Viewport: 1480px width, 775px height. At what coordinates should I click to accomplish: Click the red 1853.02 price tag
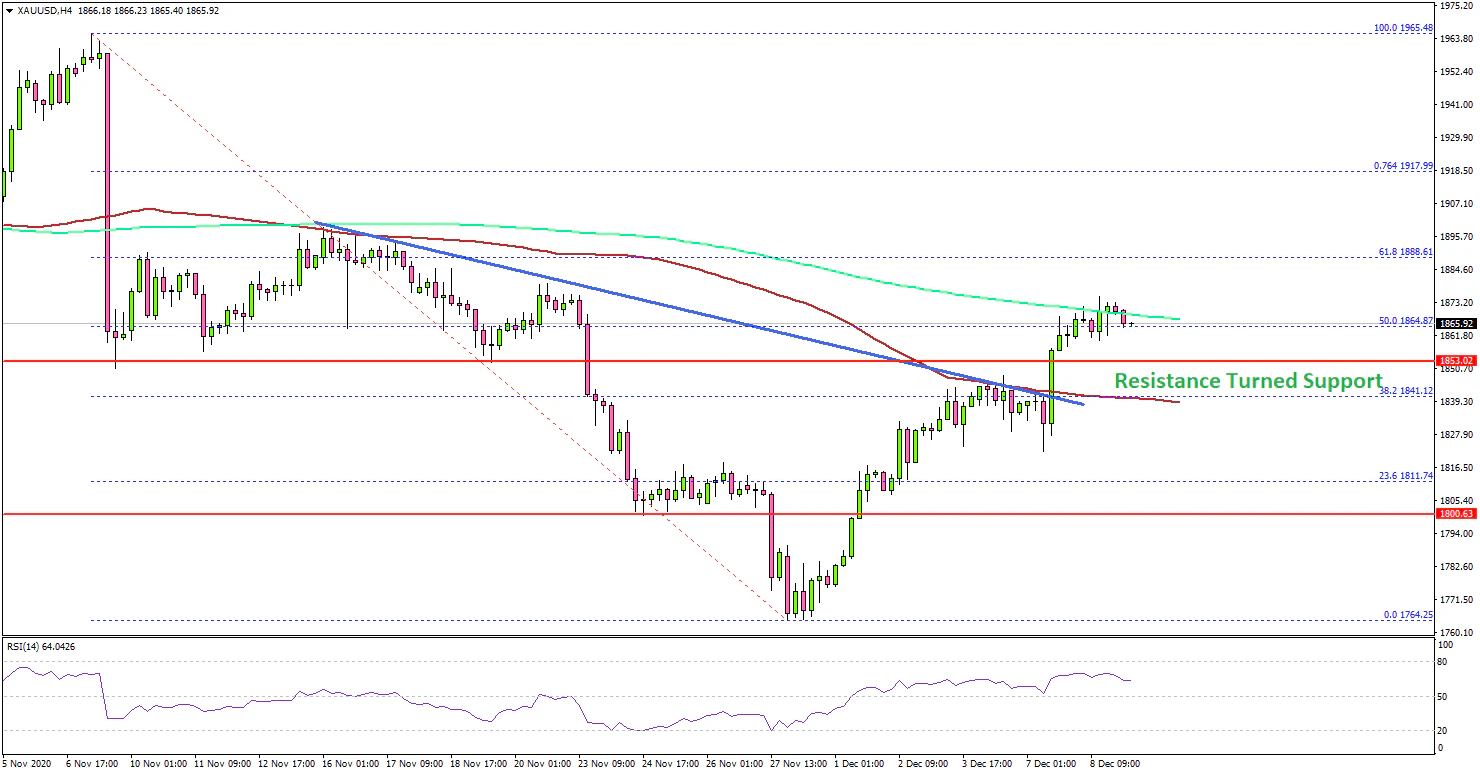click(x=1456, y=360)
